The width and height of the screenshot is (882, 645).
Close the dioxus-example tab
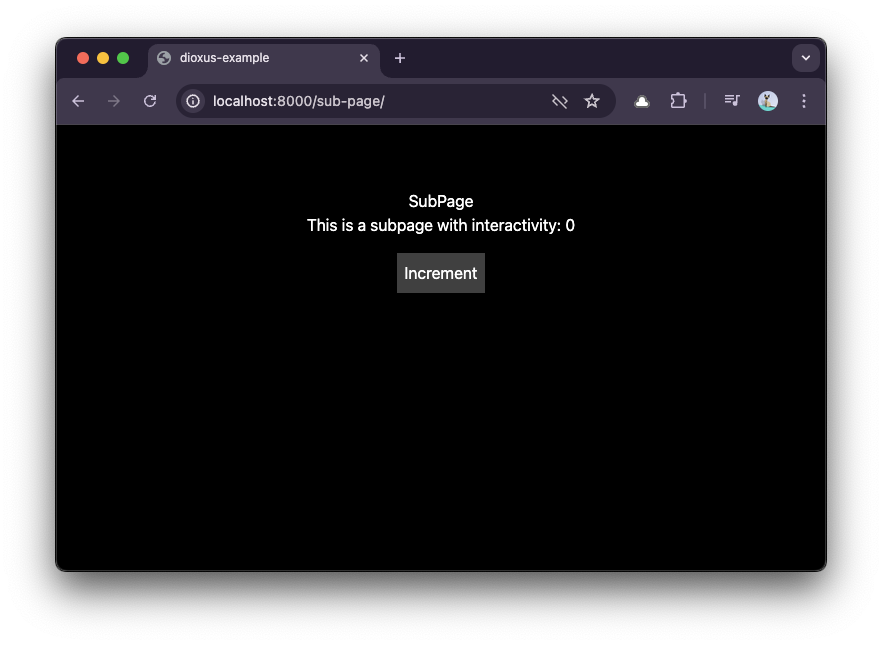pyautogui.click(x=364, y=58)
